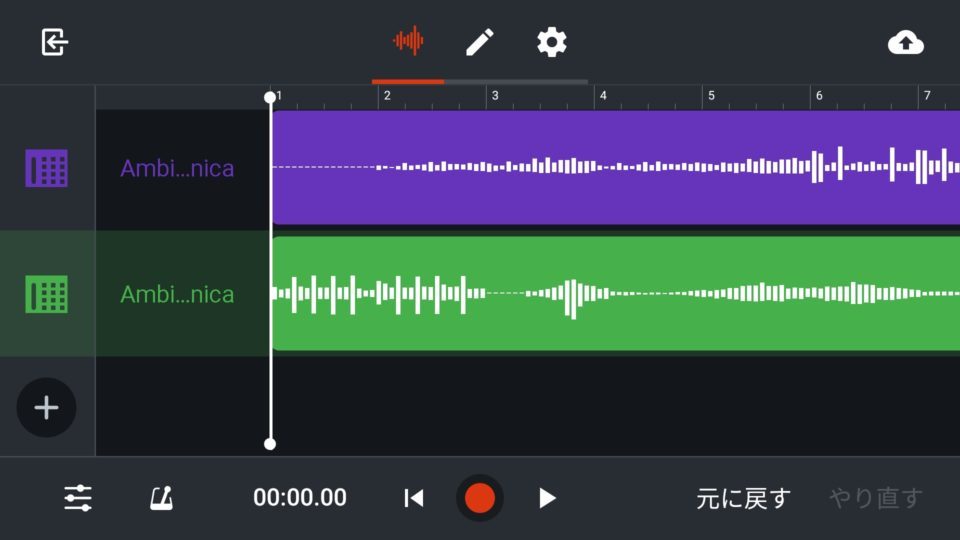Toggle the metronome
The height and width of the screenshot is (540, 960).
tap(162, 498)
